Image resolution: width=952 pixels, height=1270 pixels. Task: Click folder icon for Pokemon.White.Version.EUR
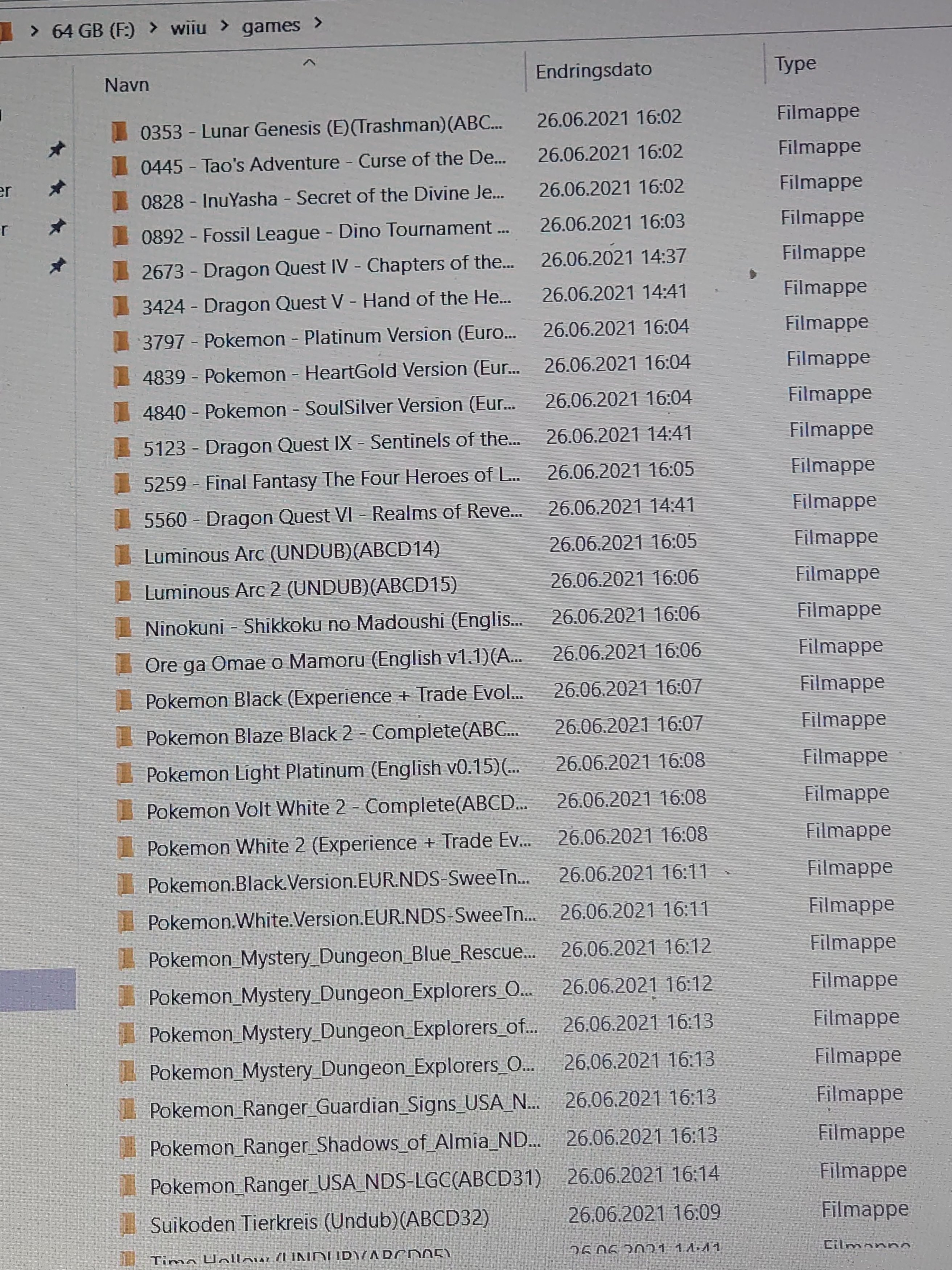pos(126,922)
